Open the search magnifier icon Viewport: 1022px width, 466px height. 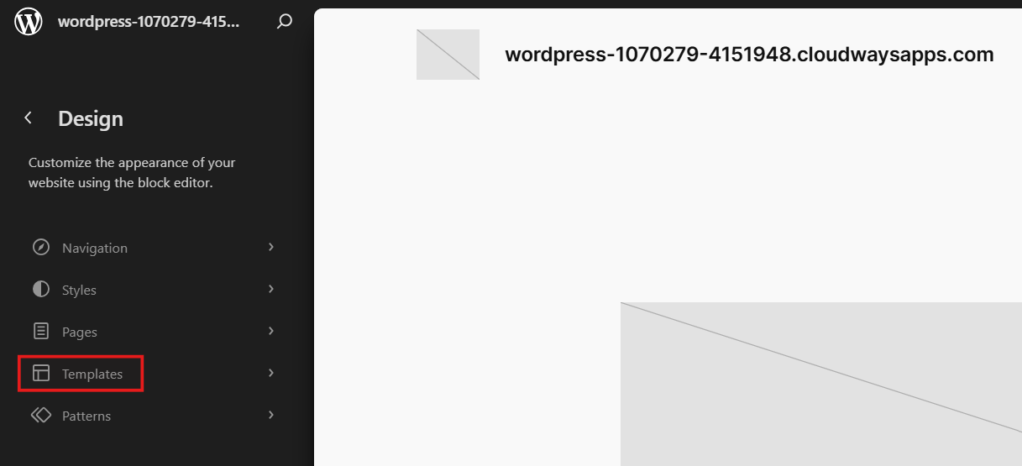point(284,22)
